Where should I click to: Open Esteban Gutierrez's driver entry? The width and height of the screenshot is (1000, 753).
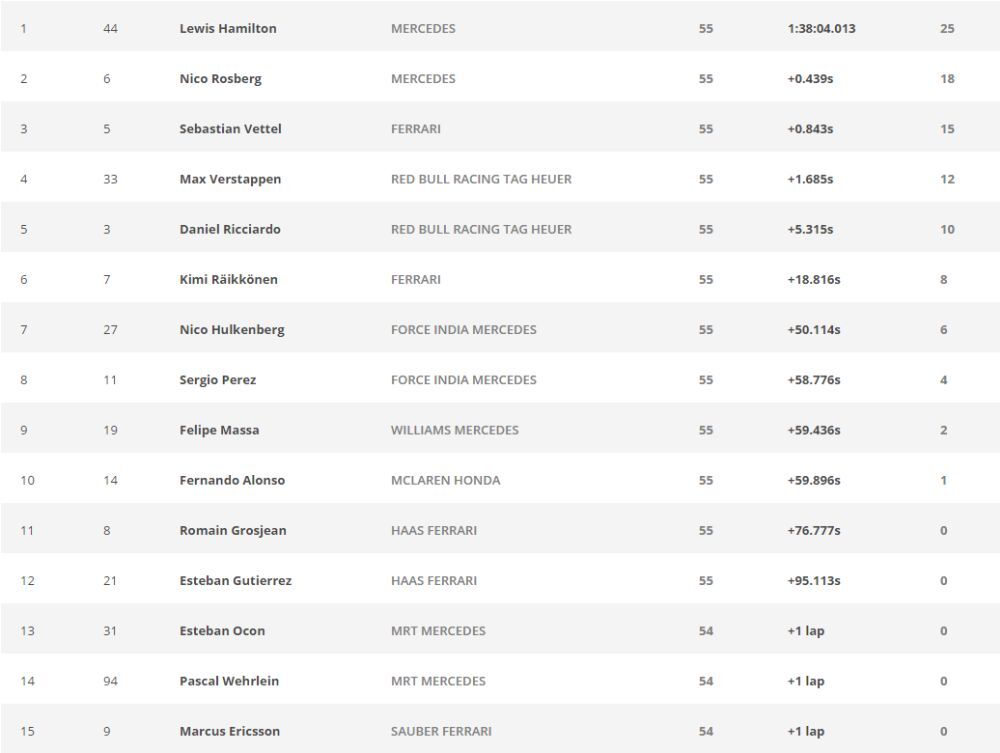point(236,581)
